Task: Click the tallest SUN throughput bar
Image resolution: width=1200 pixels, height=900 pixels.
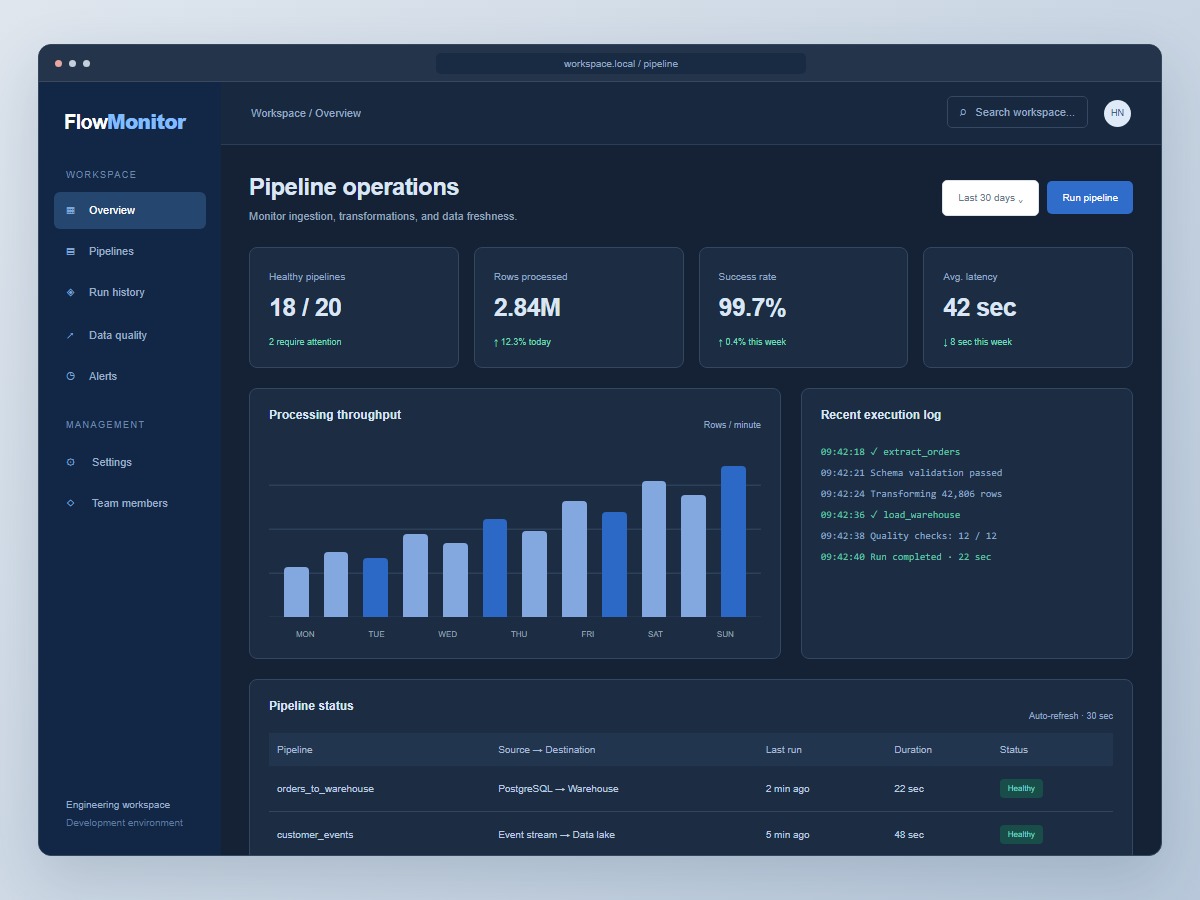Action: (733, 542)
